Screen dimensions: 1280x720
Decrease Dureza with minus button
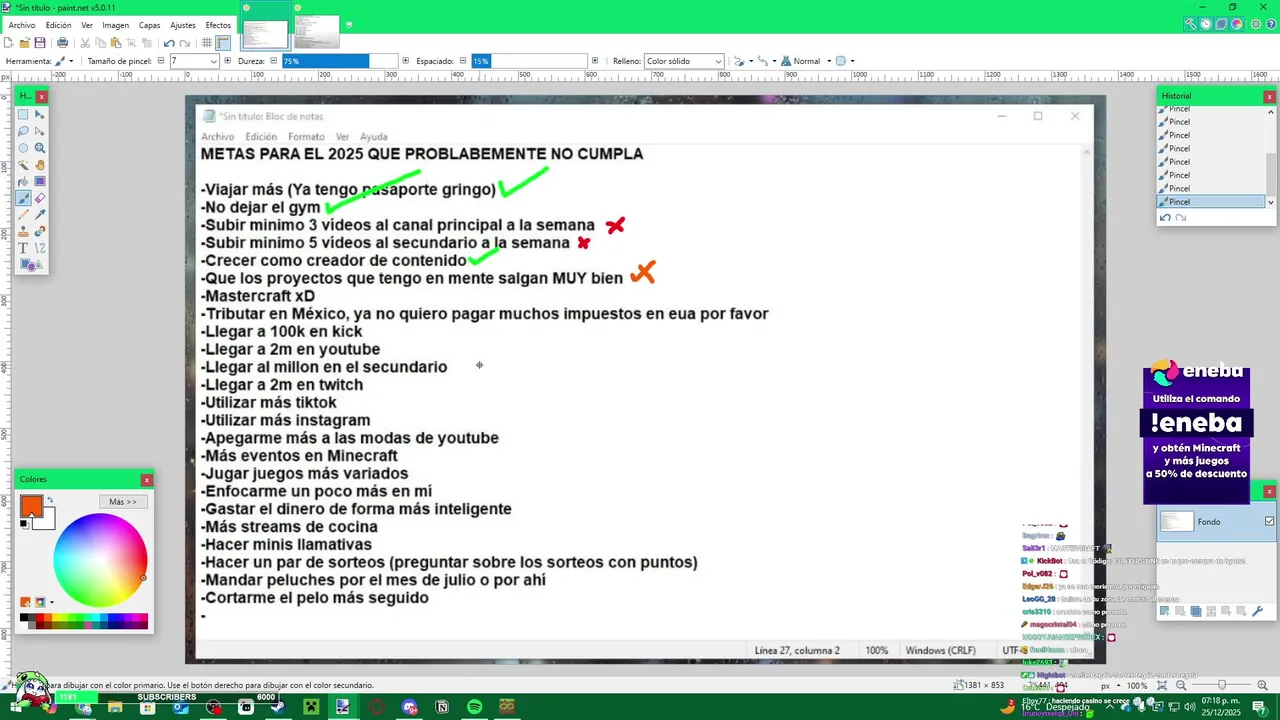pos(274,61)
